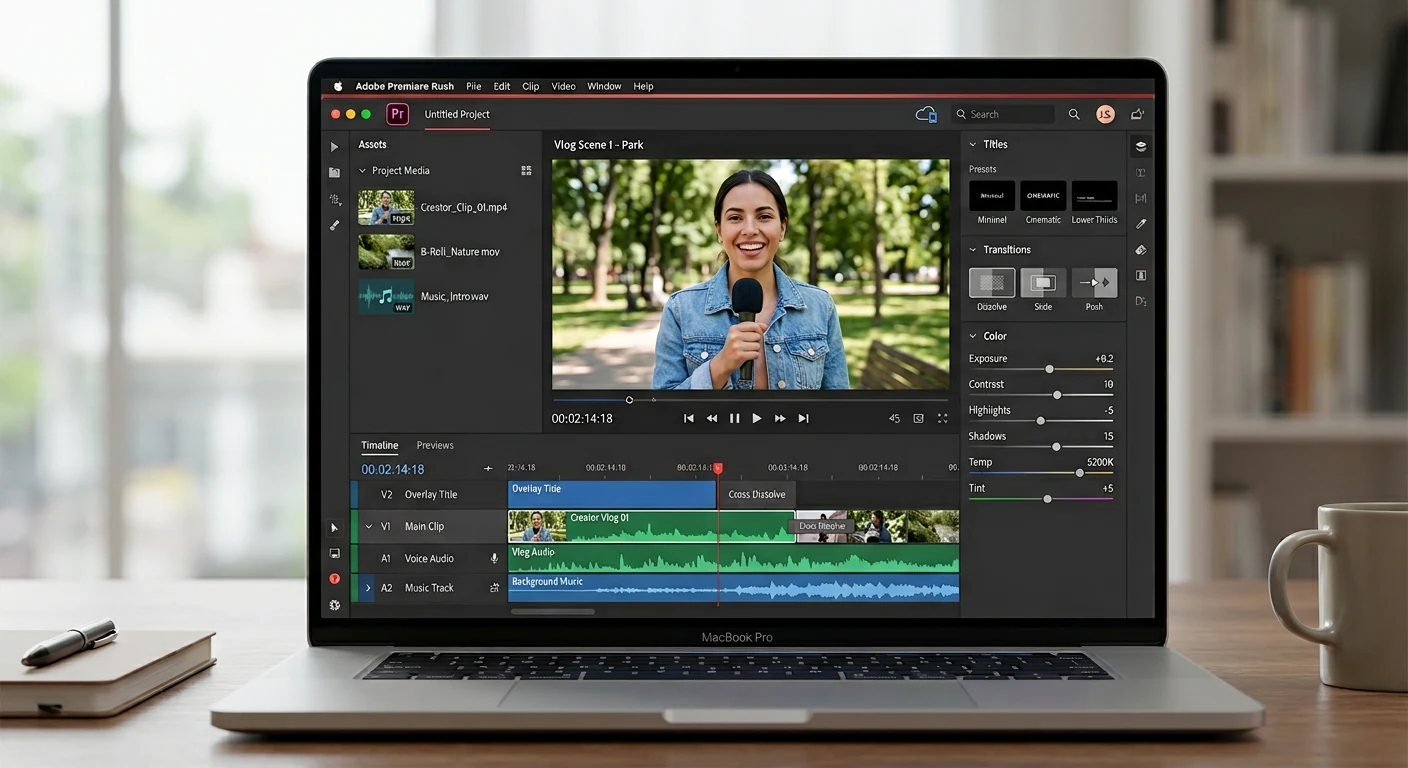
Task: Fast forward the preview playback
Action: tap(780, 419)
